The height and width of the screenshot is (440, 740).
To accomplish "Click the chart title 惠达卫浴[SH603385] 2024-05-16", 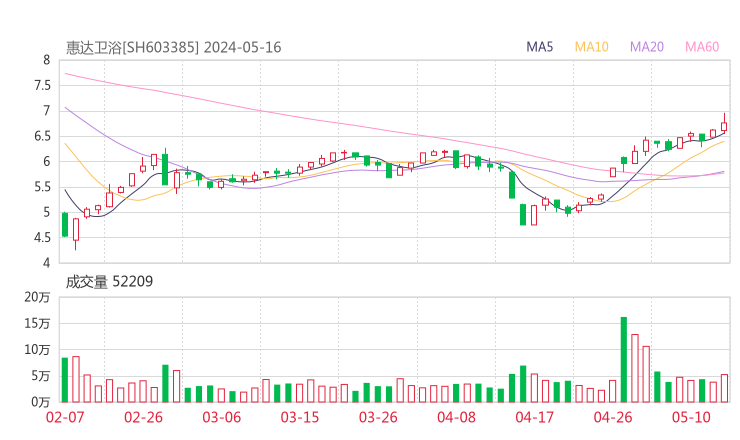I will pyautogui.click(x=173, y=48).
